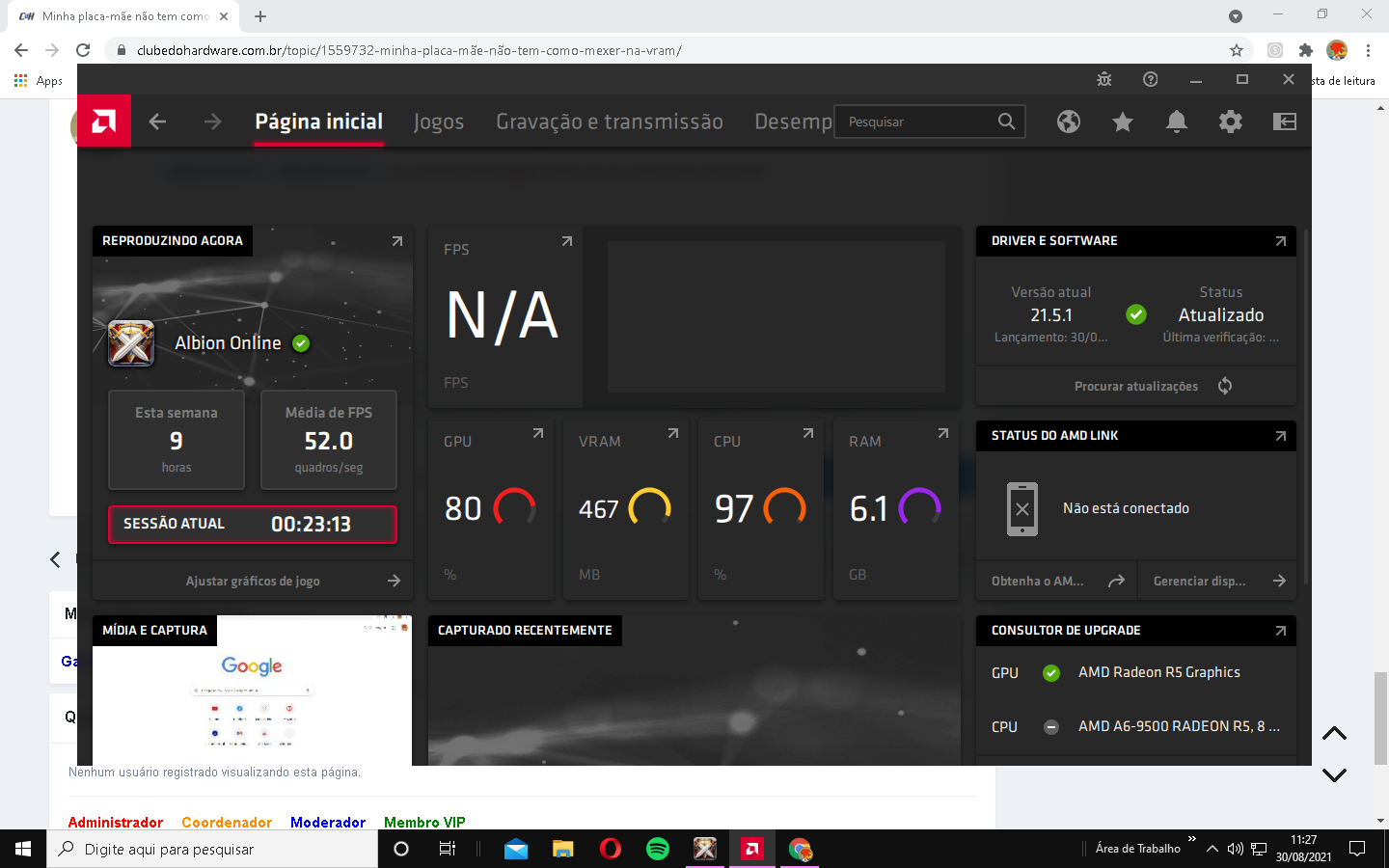Expand the Driver e Software panel

(x=1281, y=241)
